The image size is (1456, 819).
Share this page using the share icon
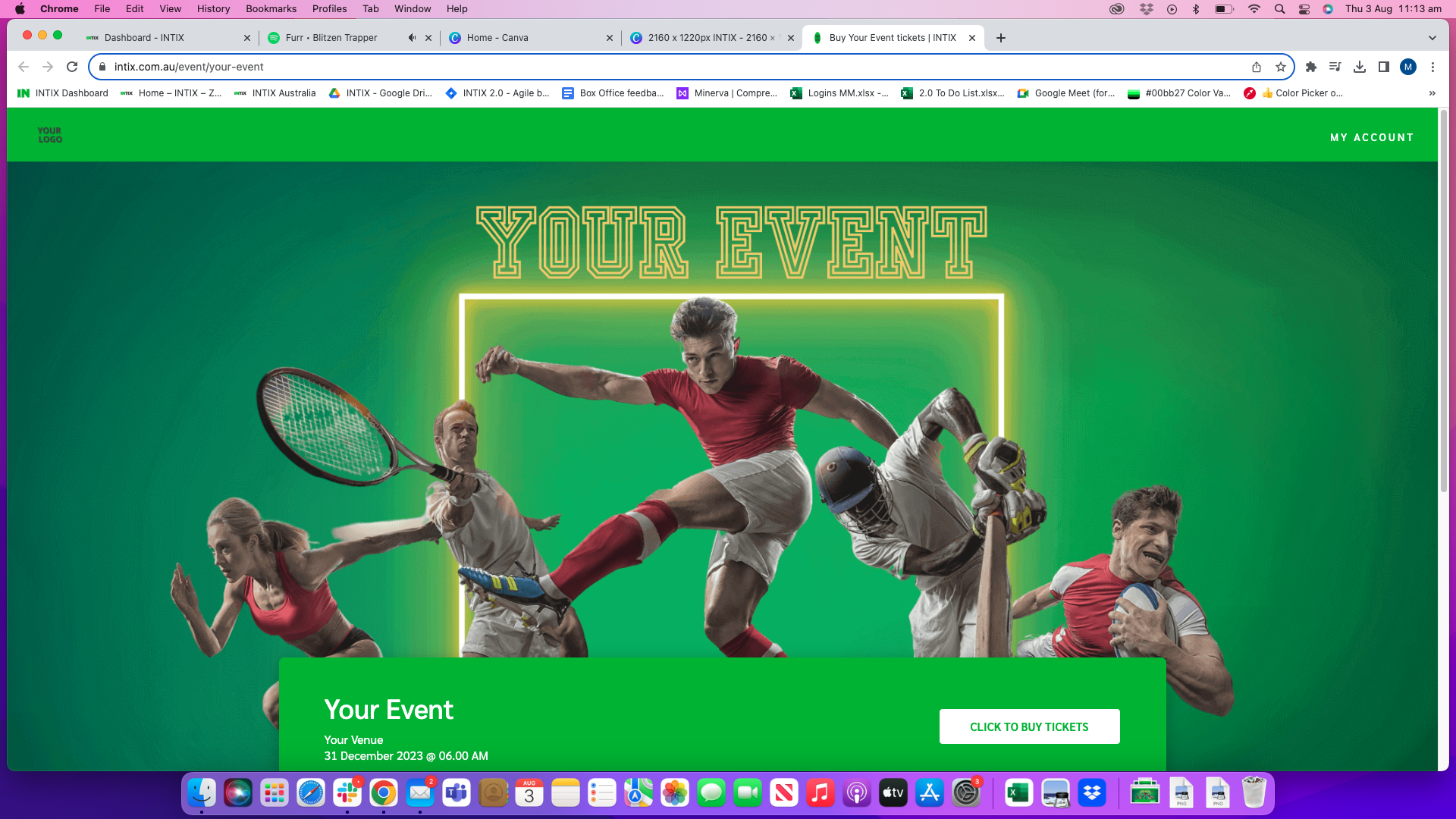(1257, 67)
